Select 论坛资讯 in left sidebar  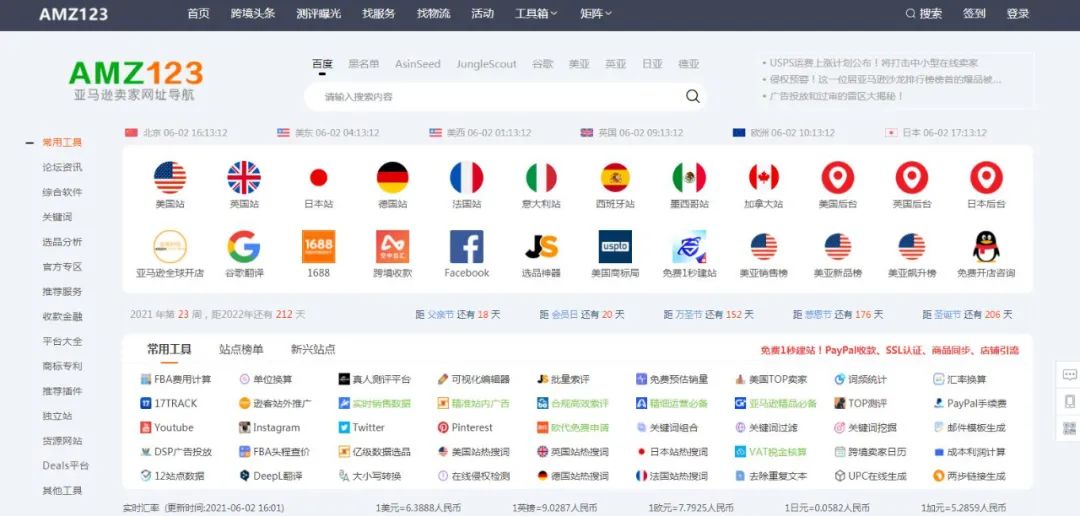[62, 167]
